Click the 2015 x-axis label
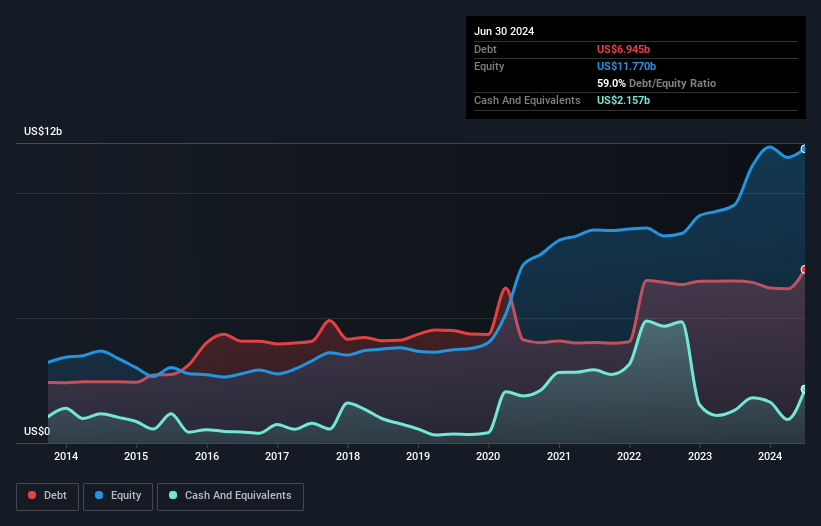The height and width of the screenshot is (526, 821). pos(136,456)
